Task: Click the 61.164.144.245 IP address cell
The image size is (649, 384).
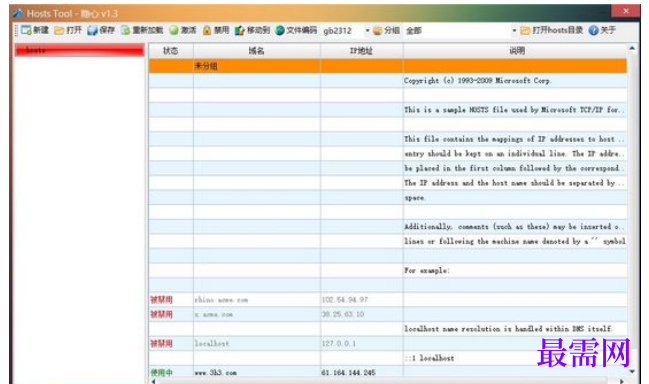Action: [x=361, y=372]
